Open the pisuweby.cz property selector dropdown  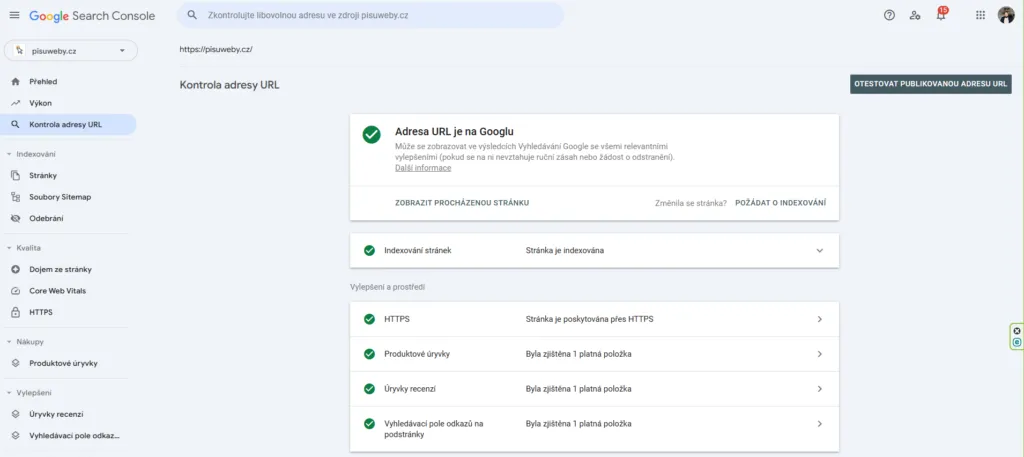point(71,50)
